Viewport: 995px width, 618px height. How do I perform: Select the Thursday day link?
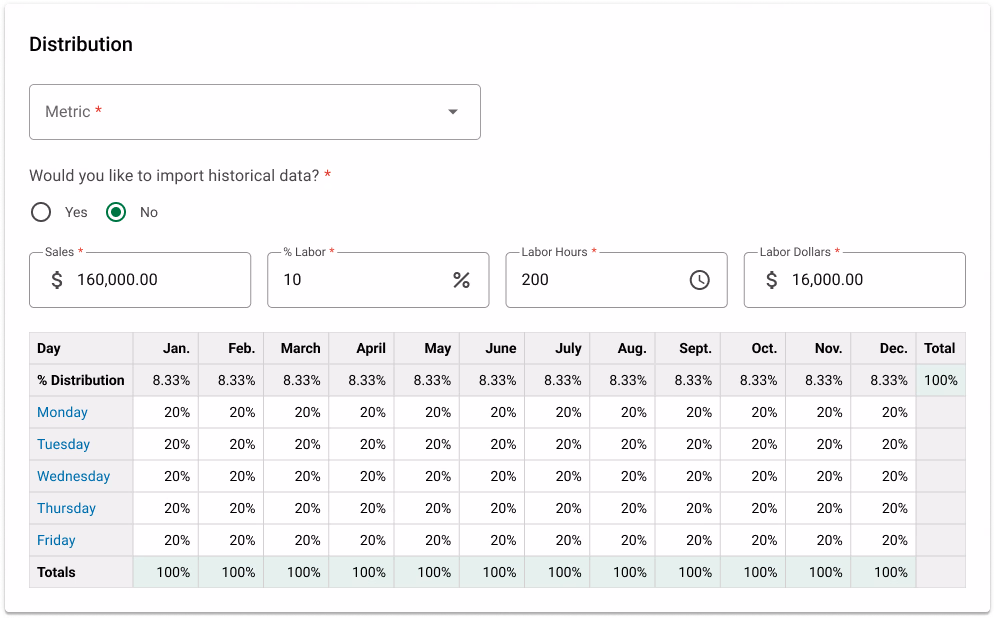click(66, 508)
